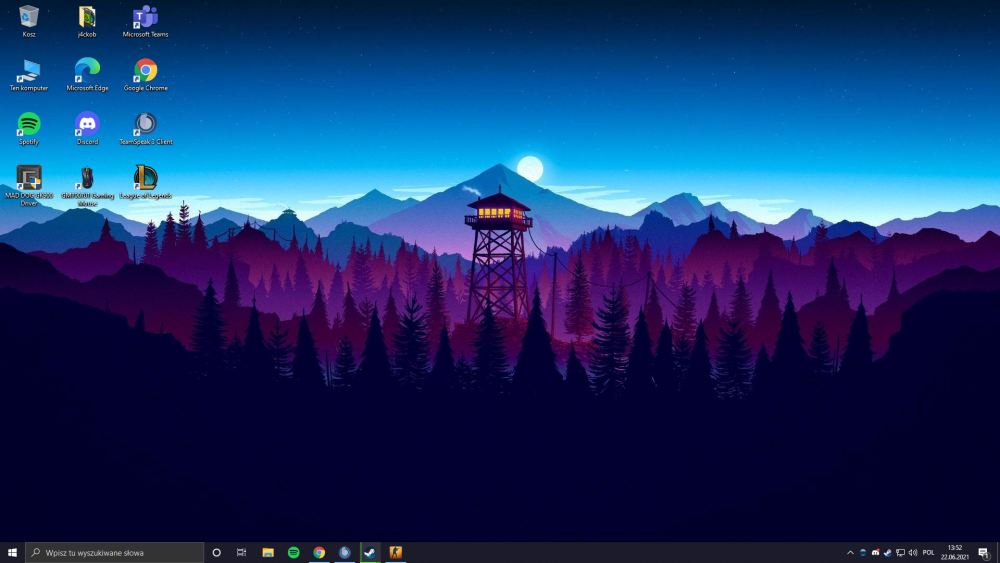Open the network status tray icon
Image resolution: width=1000 pixels, height=563 pixels.
coord(901,553)
